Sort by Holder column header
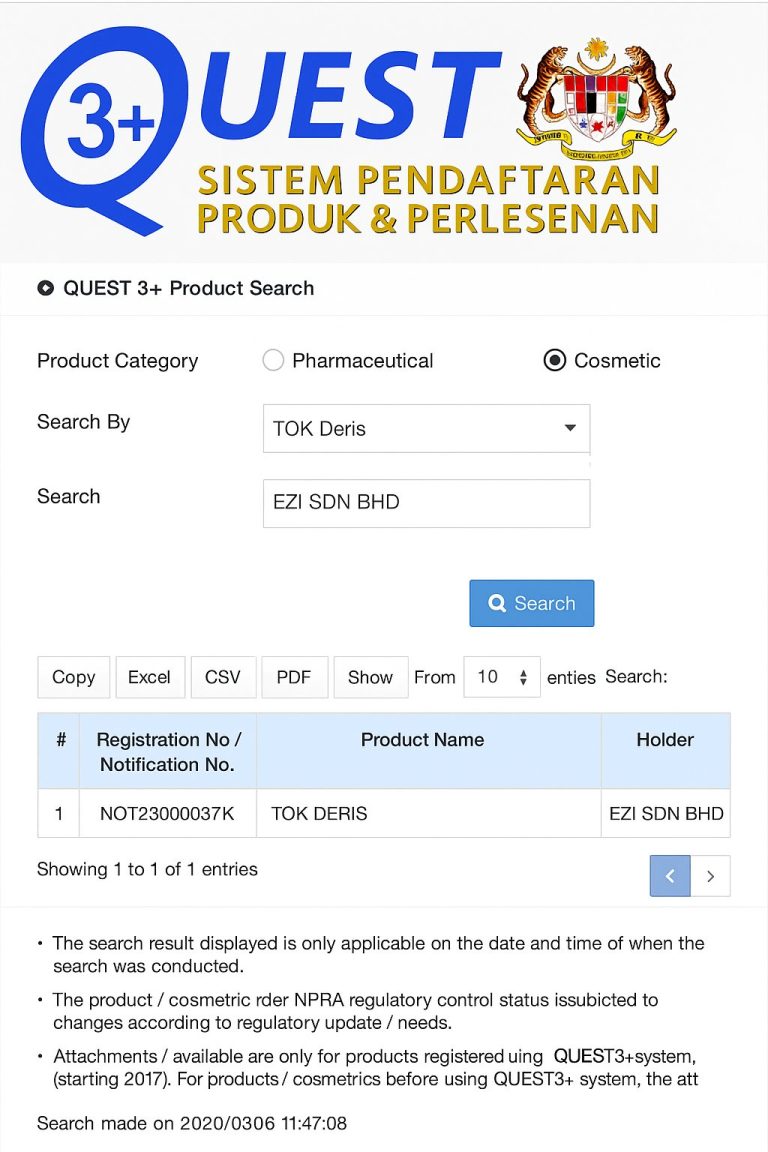 [665, 741]
